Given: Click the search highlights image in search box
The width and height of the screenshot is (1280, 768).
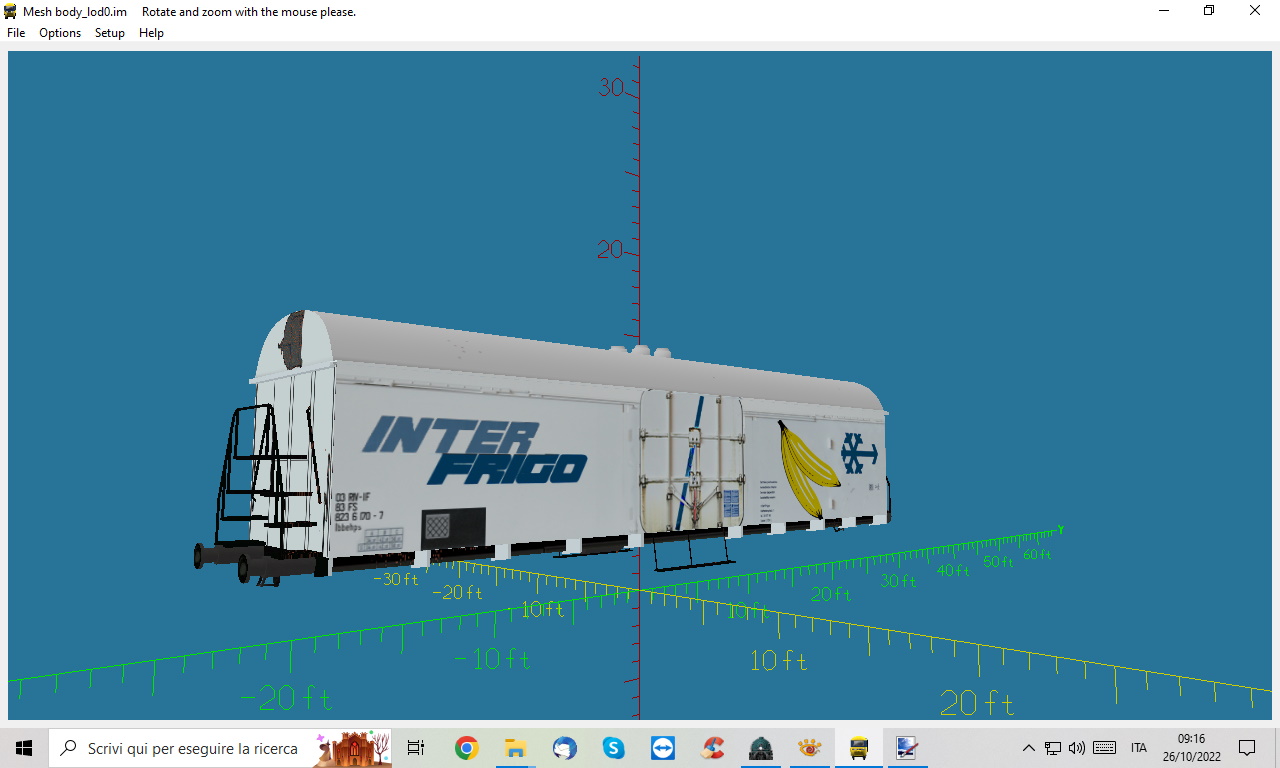Looking at the screenshot, I should (352, 748).
